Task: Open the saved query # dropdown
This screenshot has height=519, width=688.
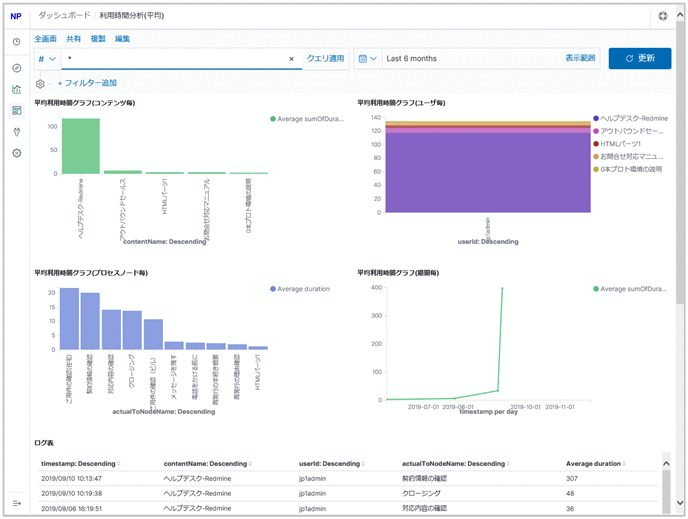Action: (x=47, y=59)
